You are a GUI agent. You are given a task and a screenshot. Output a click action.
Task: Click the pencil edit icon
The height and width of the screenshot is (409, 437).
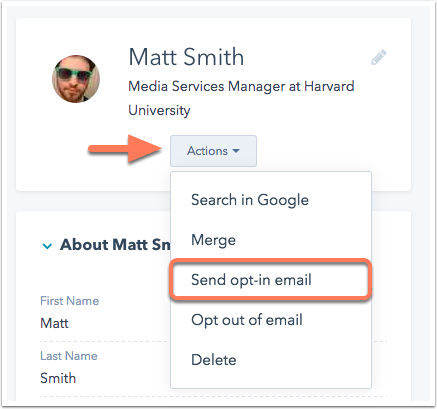point(379,57)
